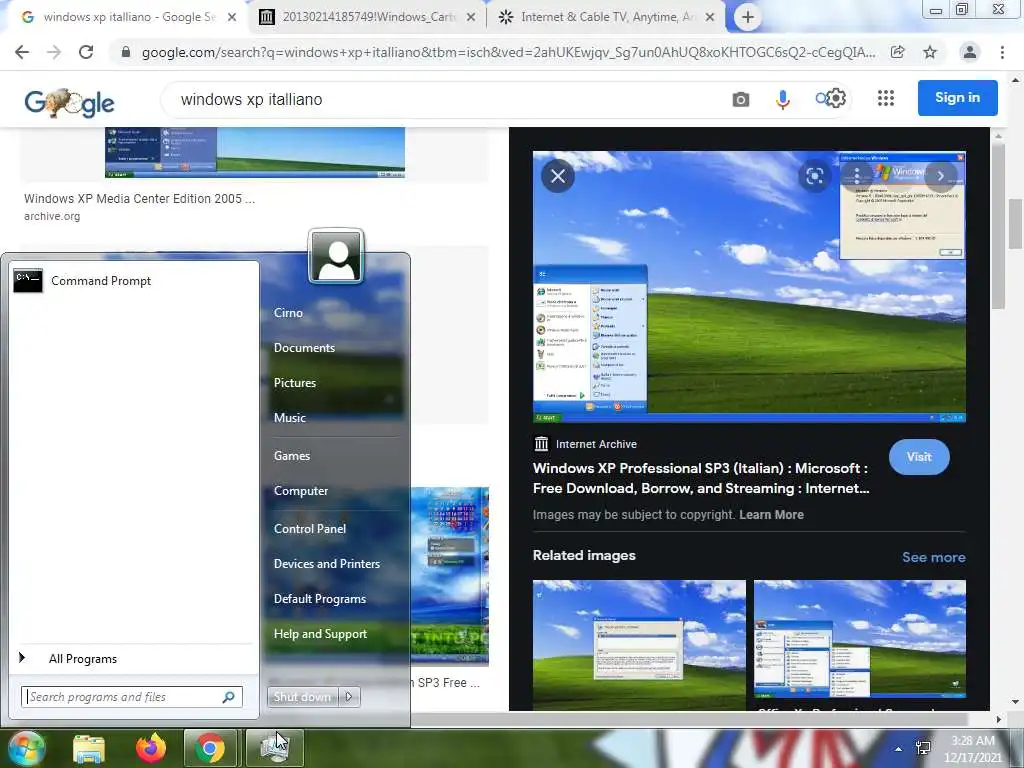
Task: Open Documents from the Start menu
Action: tap(304, 347)
